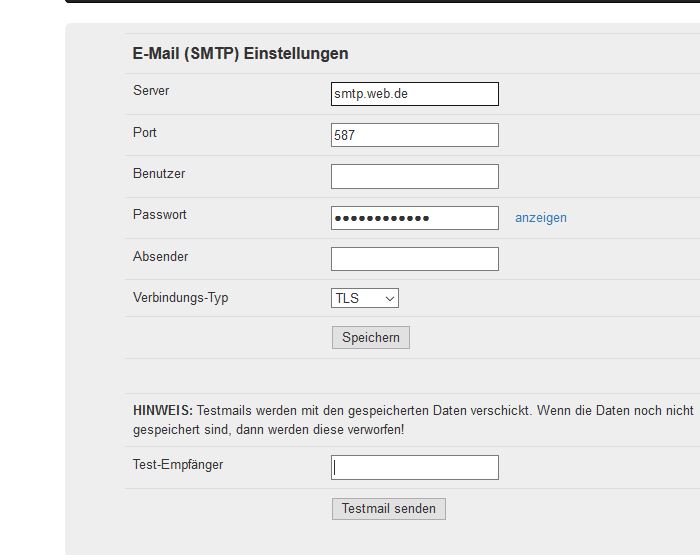Select the Passwort field with masked dots
The width and height of the screenshot is (700, 555).
[x=414, y=218]
